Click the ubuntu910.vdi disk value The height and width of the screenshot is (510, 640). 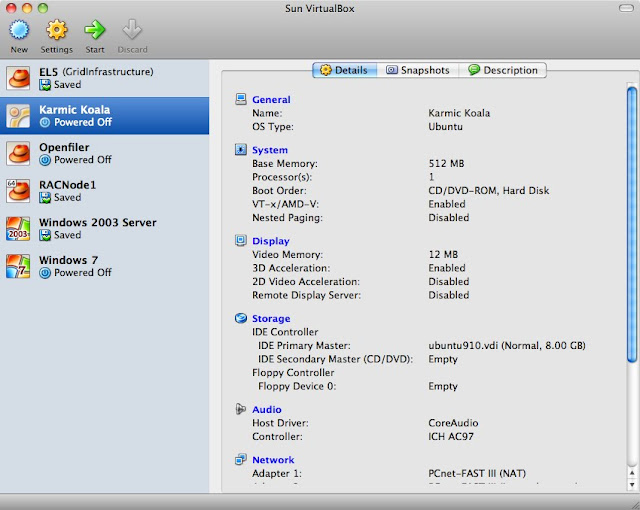point(507,346)
